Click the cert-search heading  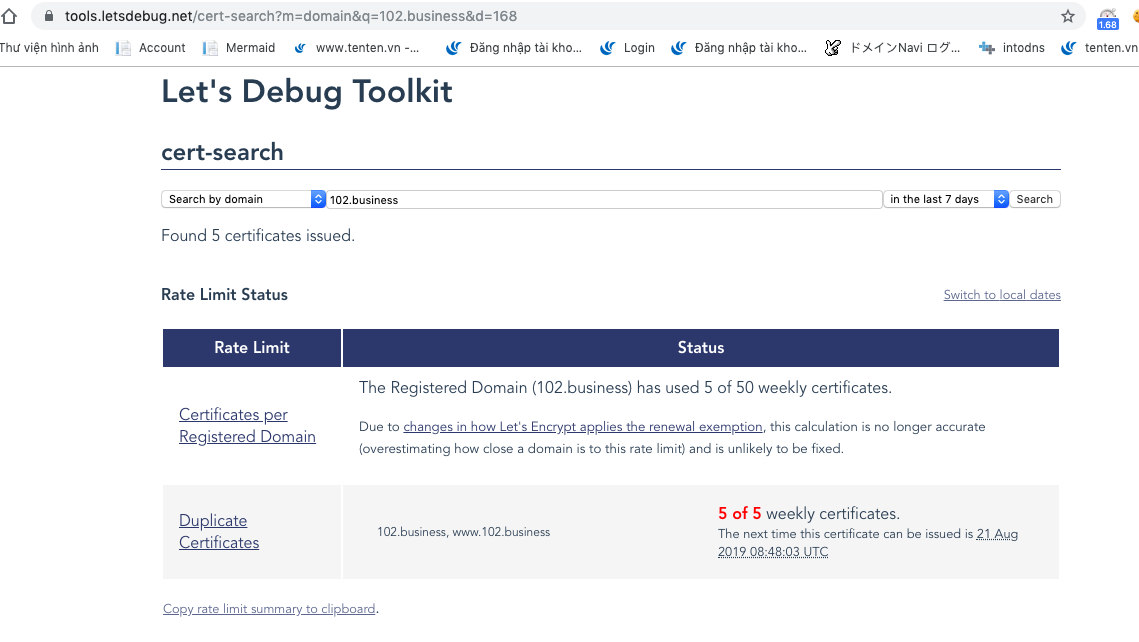(222, 153)
